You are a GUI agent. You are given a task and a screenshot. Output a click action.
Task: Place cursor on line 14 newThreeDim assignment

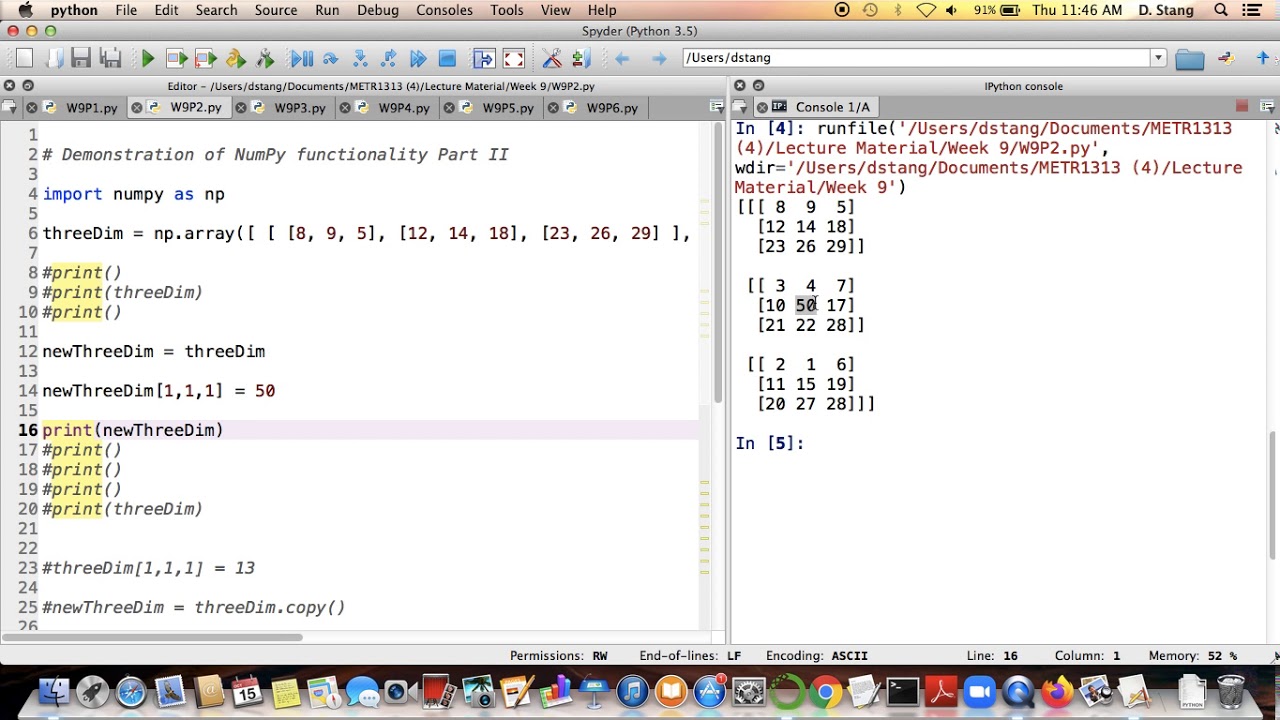(x=159, y=391)
